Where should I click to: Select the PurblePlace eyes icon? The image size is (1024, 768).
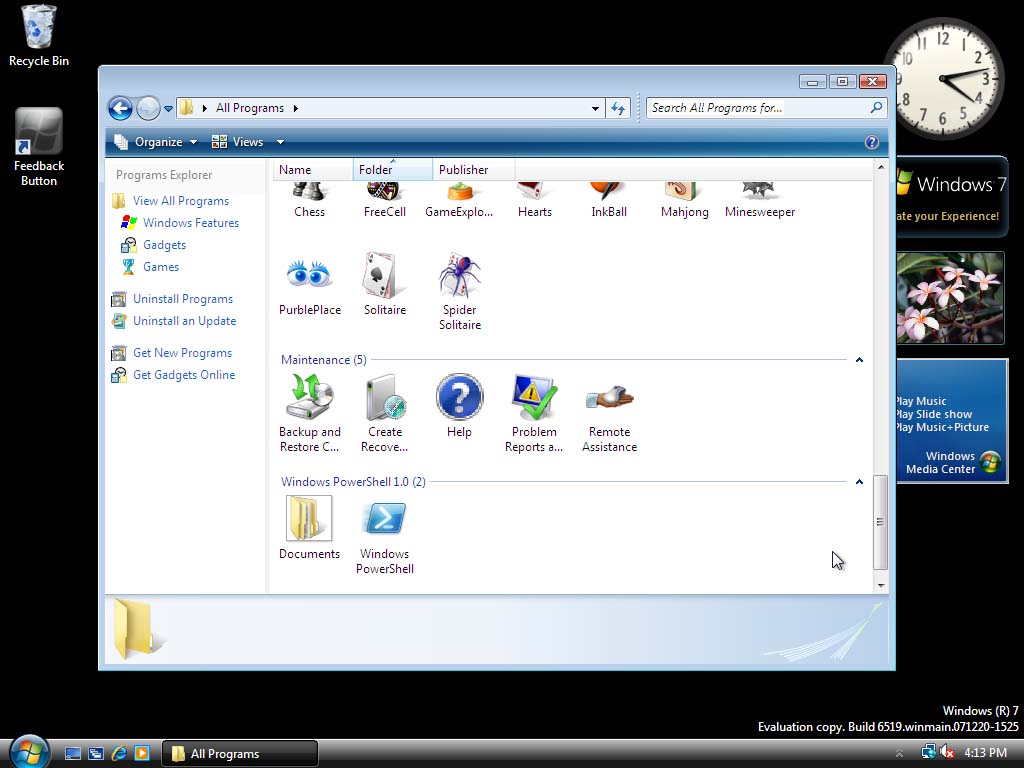309,275
